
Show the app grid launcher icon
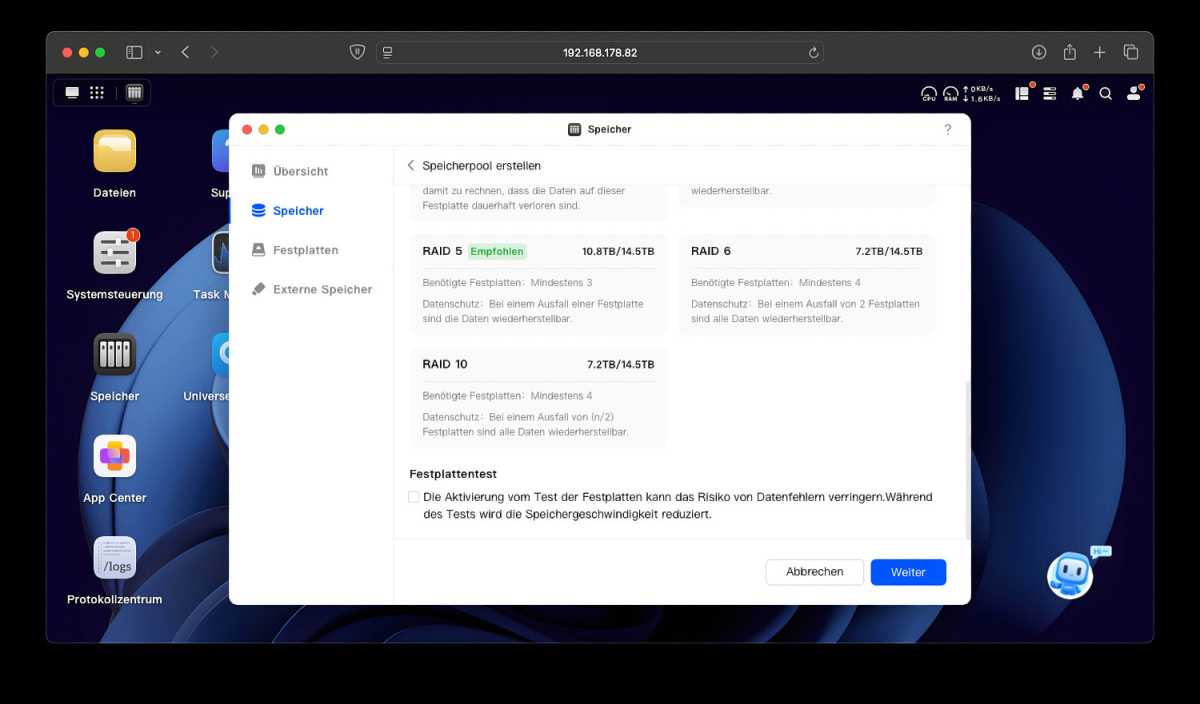point(97,93)
